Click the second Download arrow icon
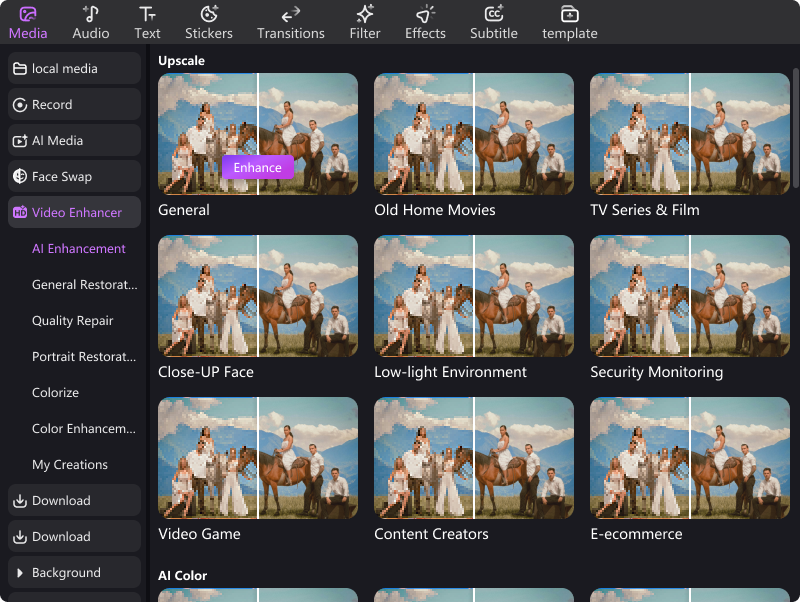 coord(20,537)
